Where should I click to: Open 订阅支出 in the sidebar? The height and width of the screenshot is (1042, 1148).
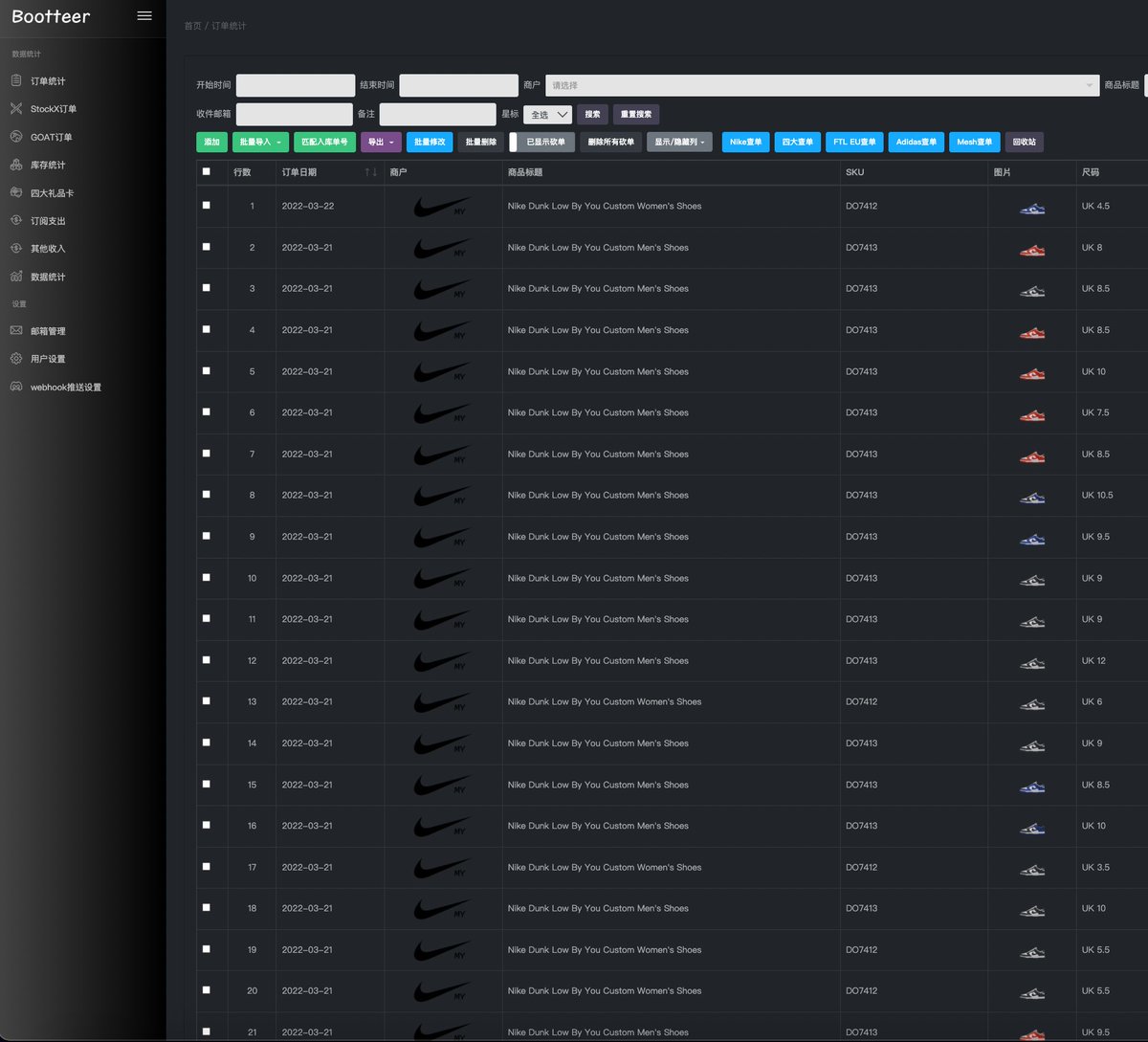pyautogui.click(x=48, y=221)
